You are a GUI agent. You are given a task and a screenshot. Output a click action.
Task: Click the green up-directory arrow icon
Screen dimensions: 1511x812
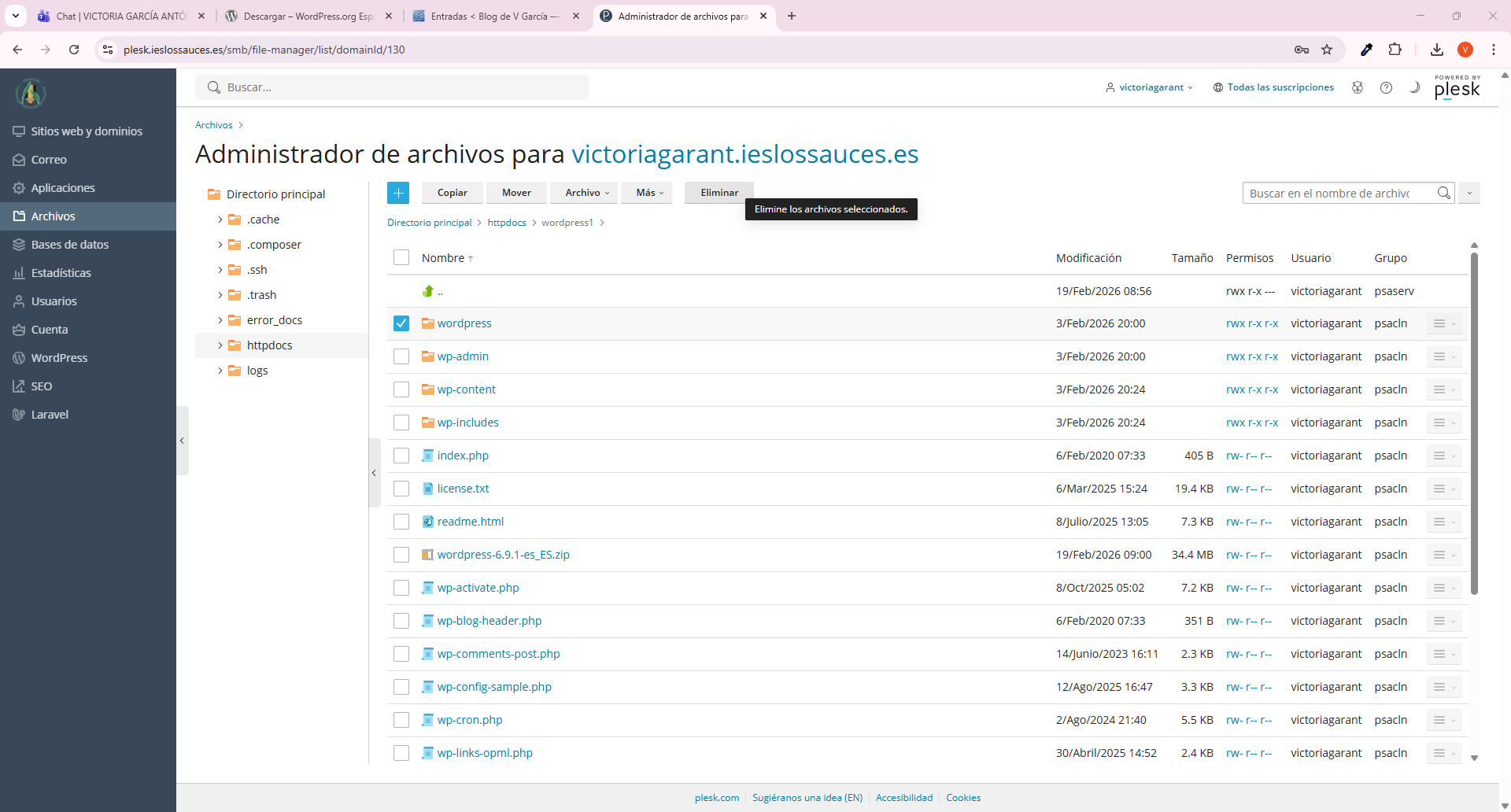428,291
